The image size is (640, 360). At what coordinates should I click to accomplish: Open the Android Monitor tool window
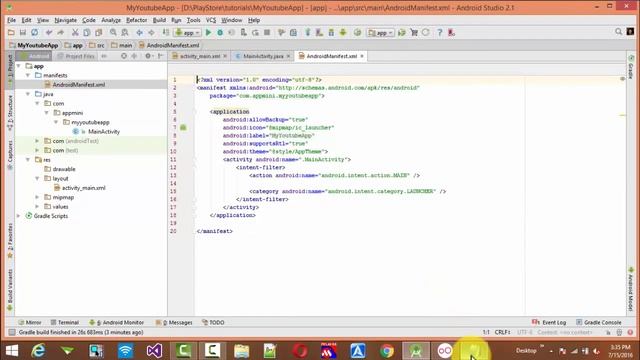[x=116, y=322]
